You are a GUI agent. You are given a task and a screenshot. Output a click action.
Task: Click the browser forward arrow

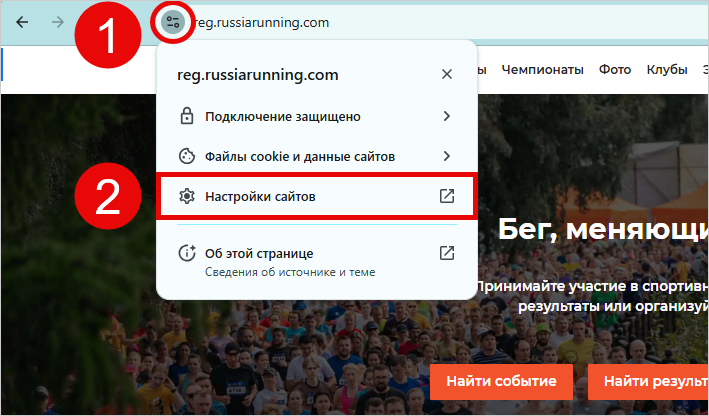(x=57, y=22)
